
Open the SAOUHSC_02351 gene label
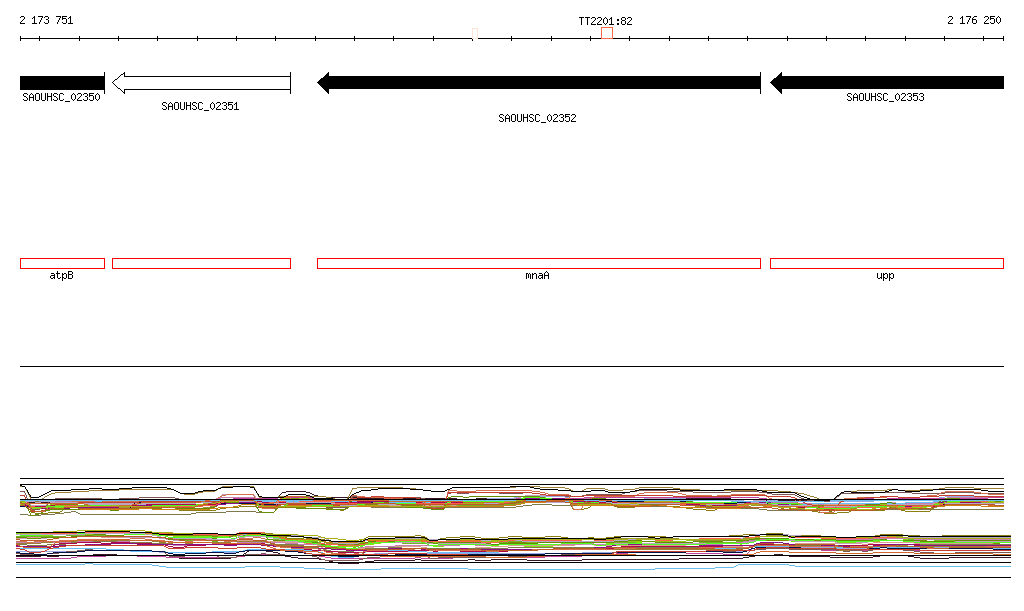(200, 106)
